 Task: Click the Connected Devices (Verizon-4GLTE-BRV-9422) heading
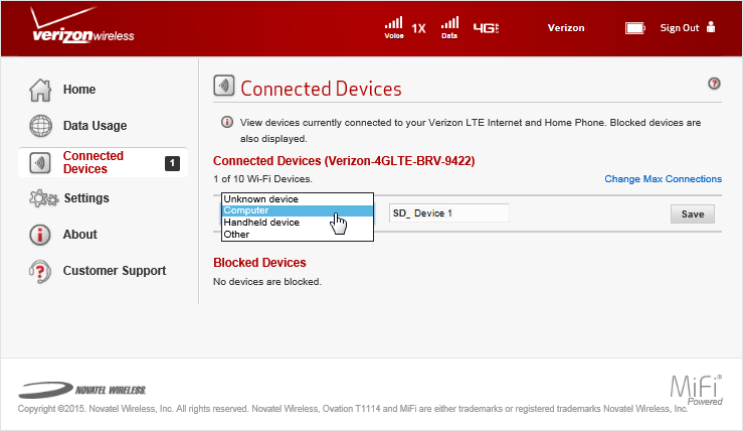pos(344,161)
